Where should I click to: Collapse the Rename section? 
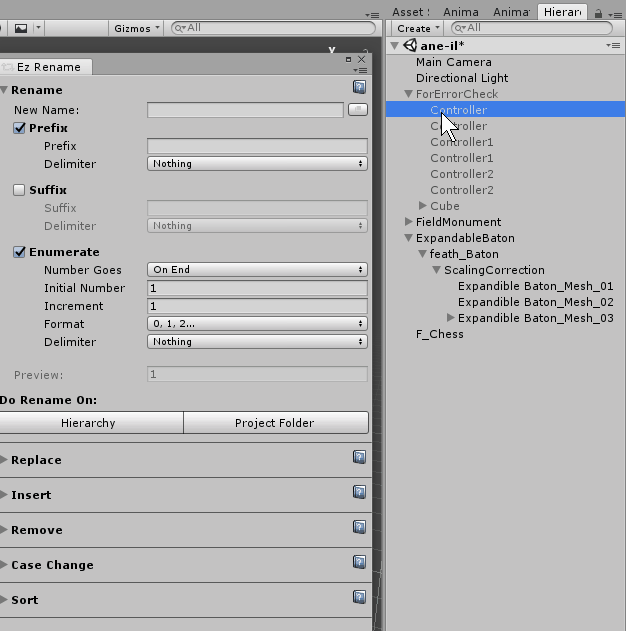click(4, 90)
